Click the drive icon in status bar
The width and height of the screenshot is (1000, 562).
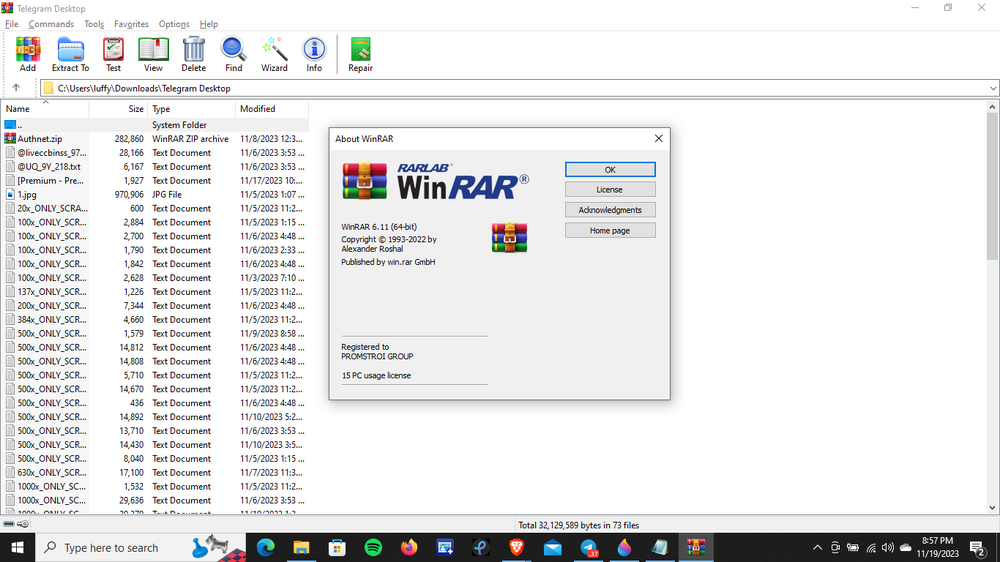(x=9, y=524)
